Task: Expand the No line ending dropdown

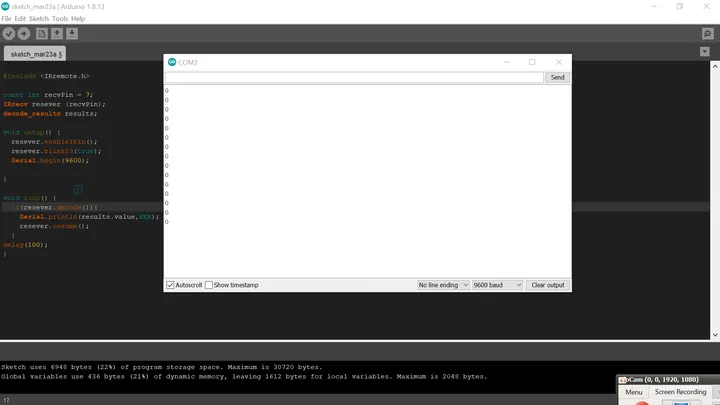Action: click(x=443, y=285)
